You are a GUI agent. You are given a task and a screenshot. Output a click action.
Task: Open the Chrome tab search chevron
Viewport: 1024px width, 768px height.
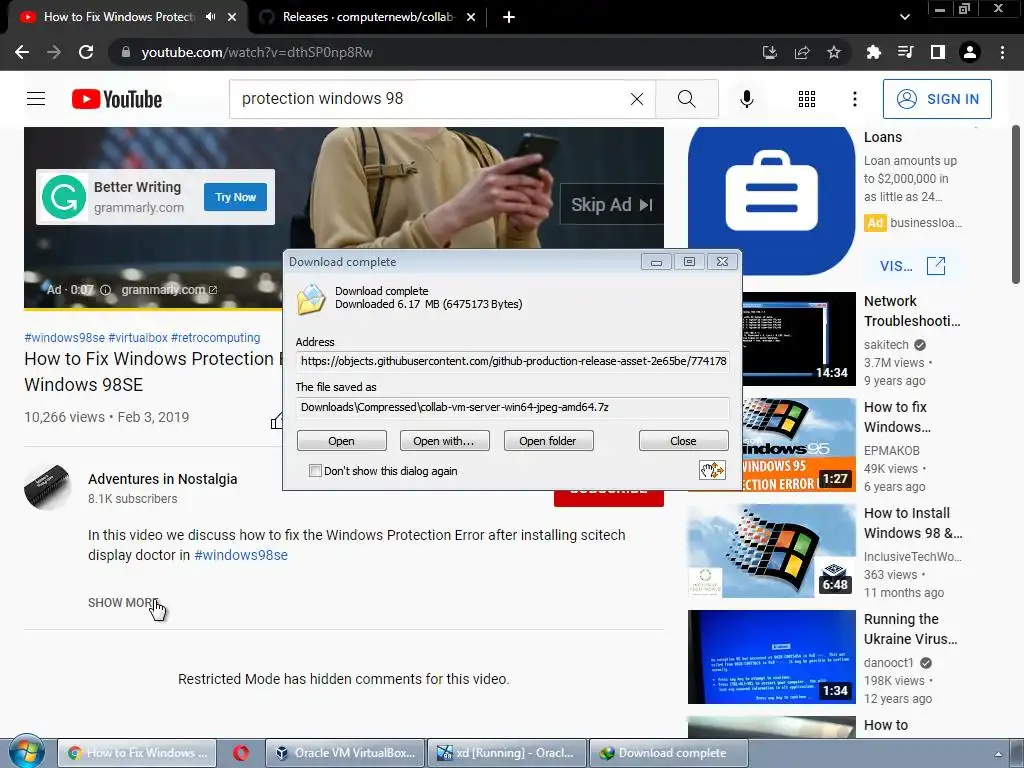tap(904, 17)
